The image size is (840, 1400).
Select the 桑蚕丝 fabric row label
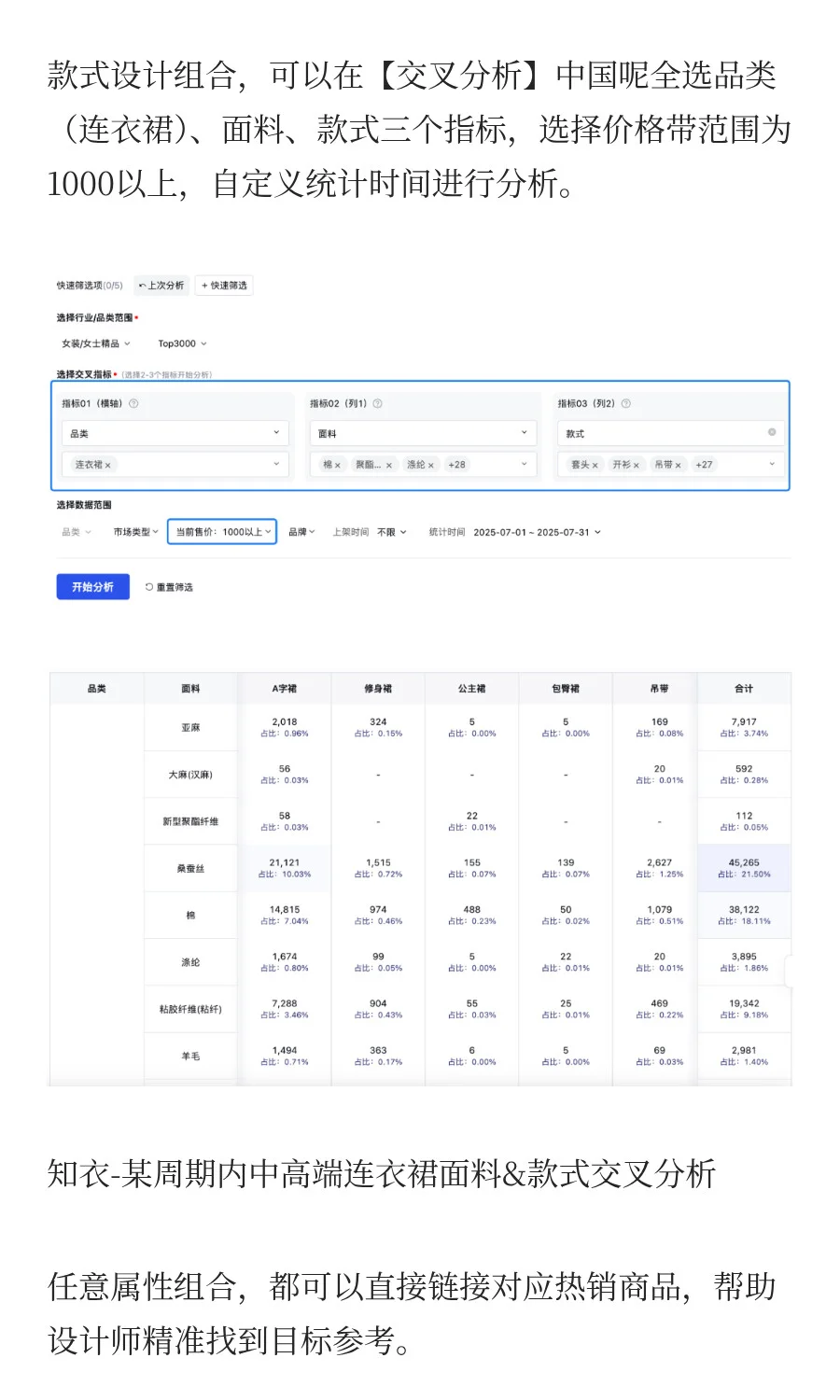pos(190,869)
